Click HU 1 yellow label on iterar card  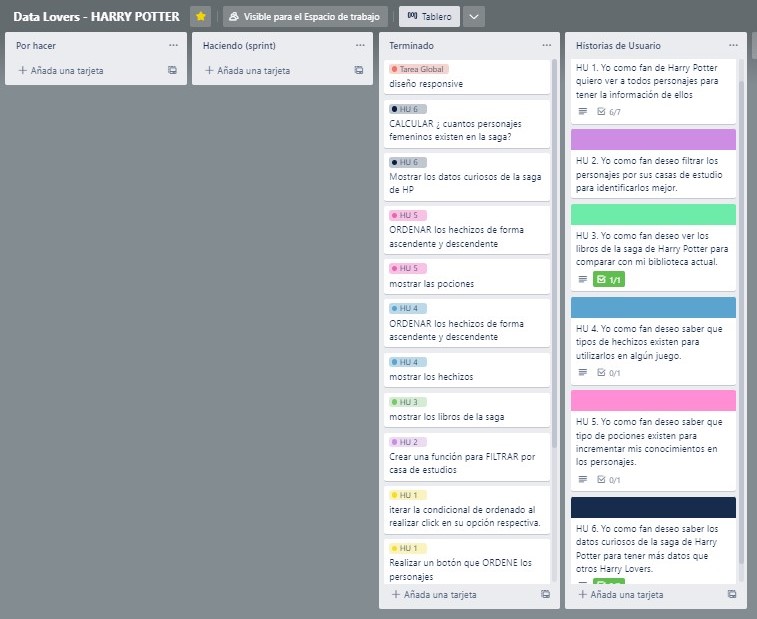coord(408,495)
